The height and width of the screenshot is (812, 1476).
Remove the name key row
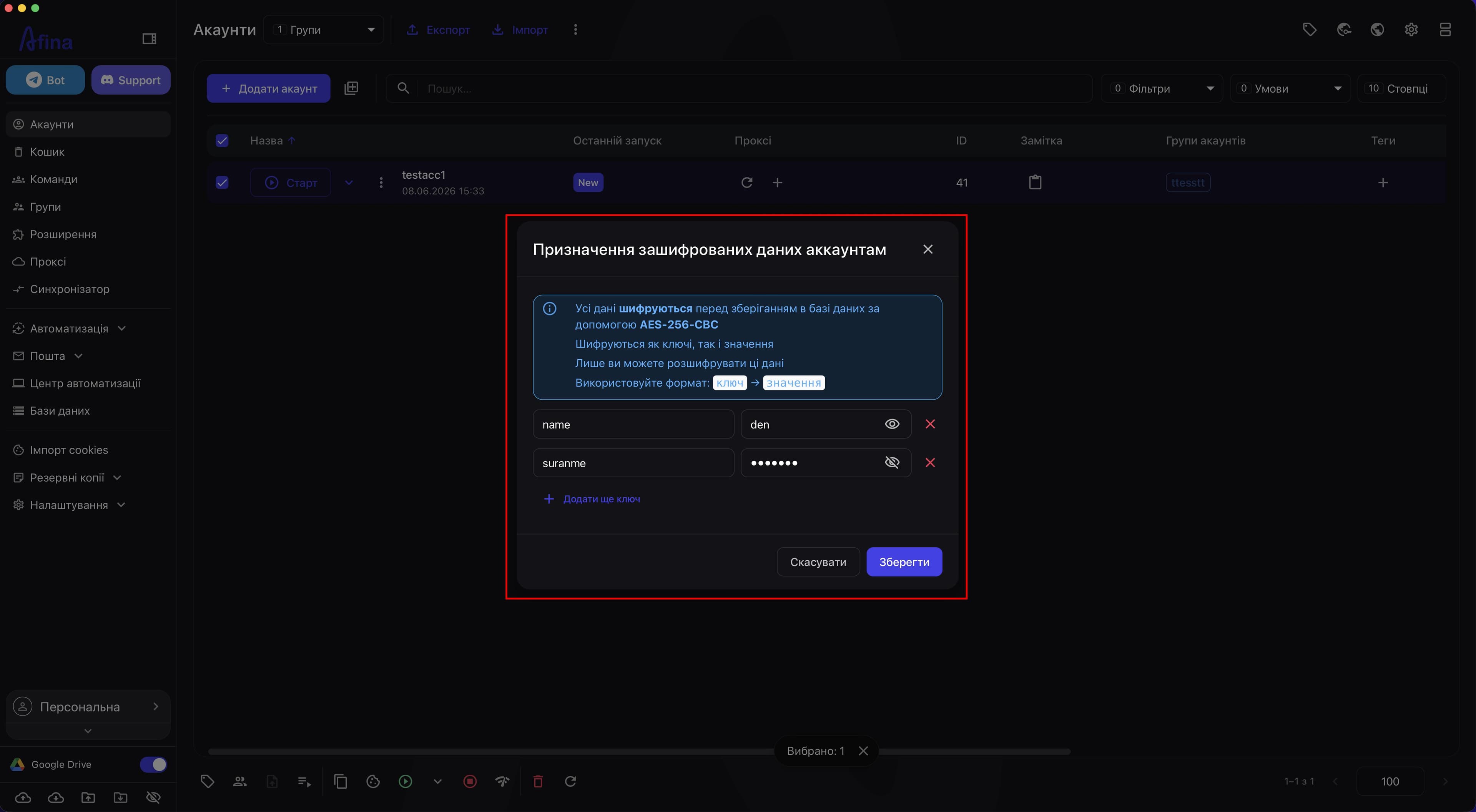(x=930, y=424)
